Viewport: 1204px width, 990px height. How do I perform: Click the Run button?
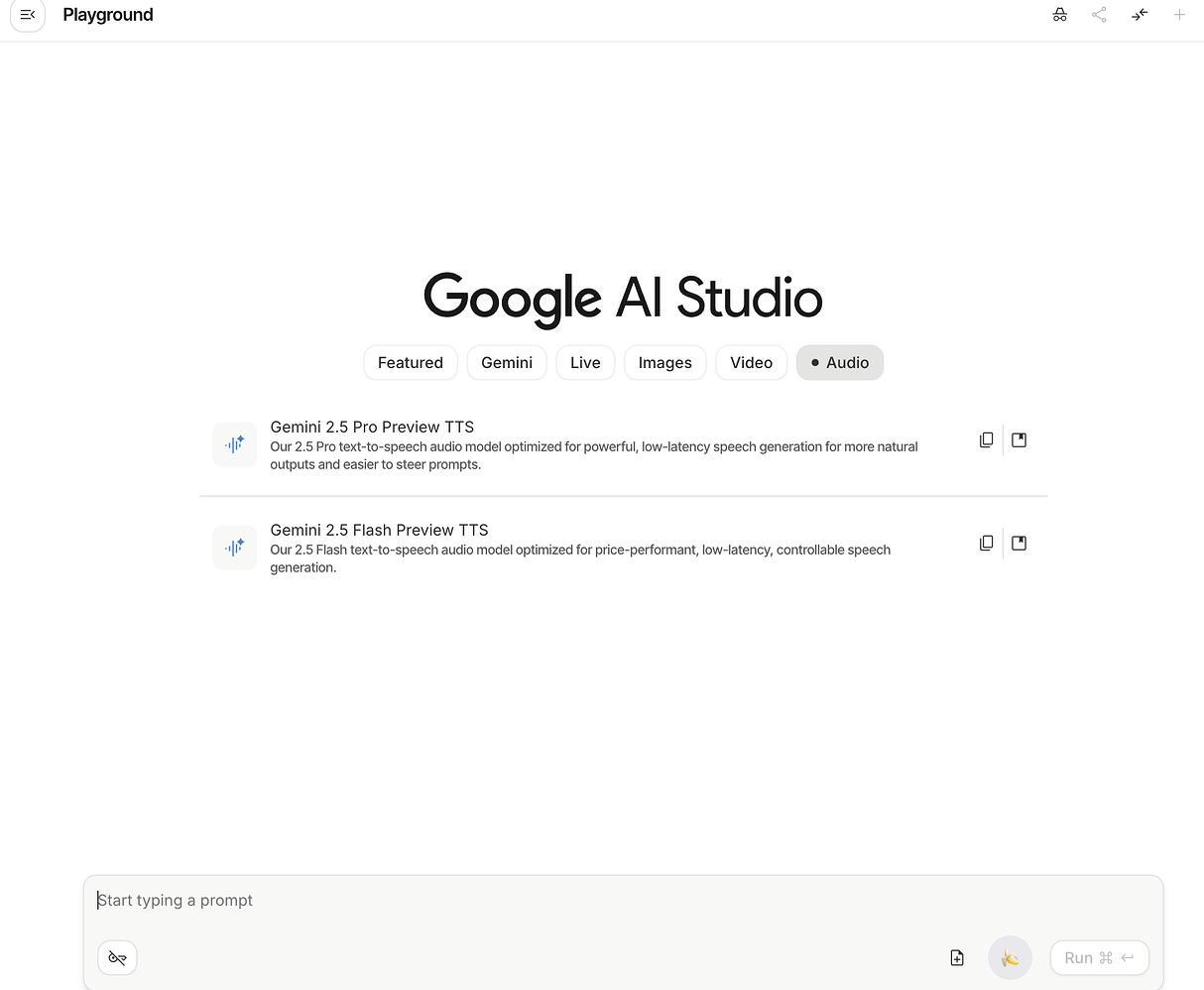[1099, 957]
